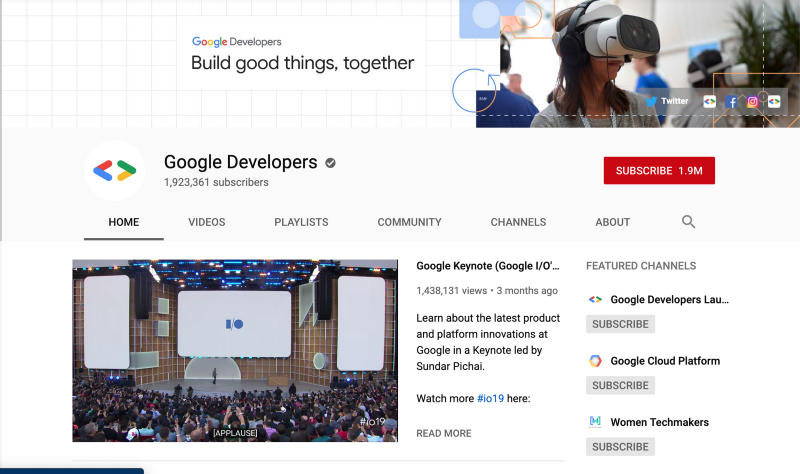Open the ABOUT tab
Screen dimensions: 800x474
pos(612,222)
